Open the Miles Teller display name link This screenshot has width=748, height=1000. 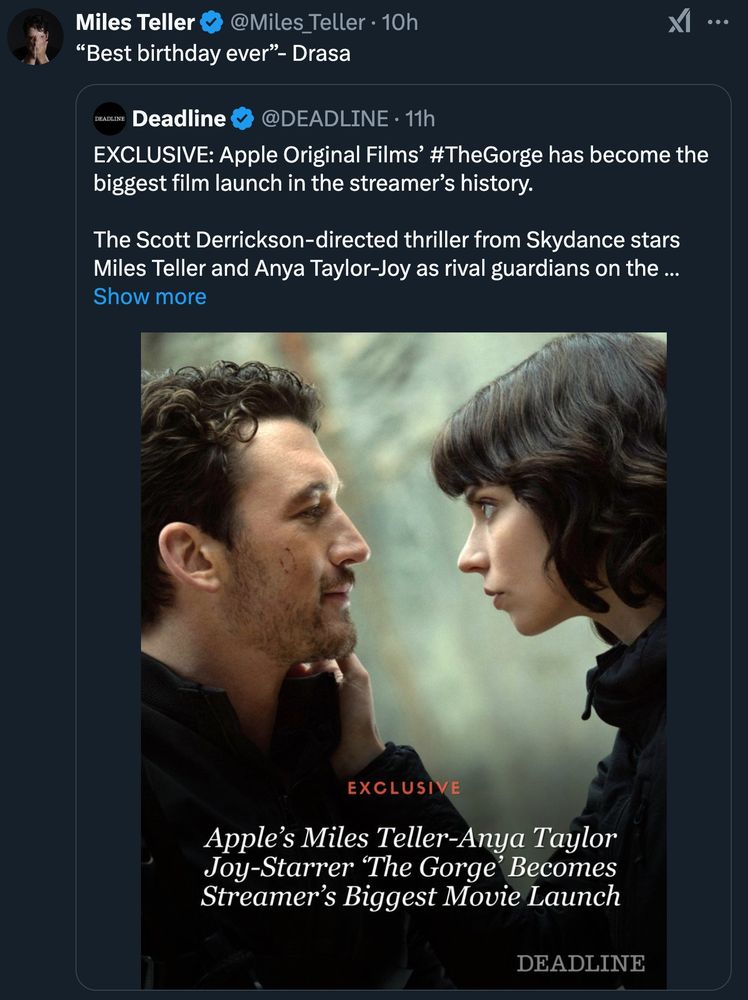(135, 22)
